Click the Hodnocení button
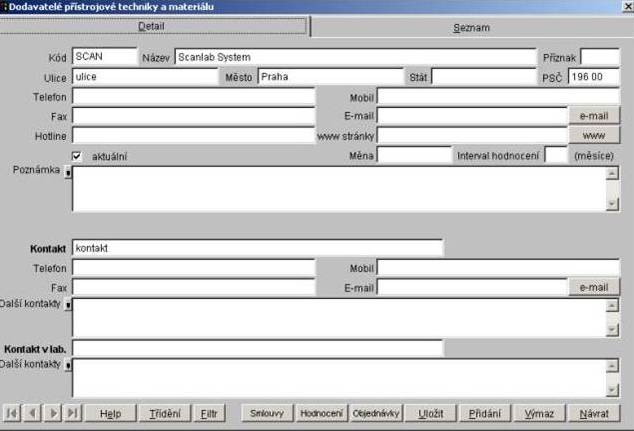 pos(322,413)
